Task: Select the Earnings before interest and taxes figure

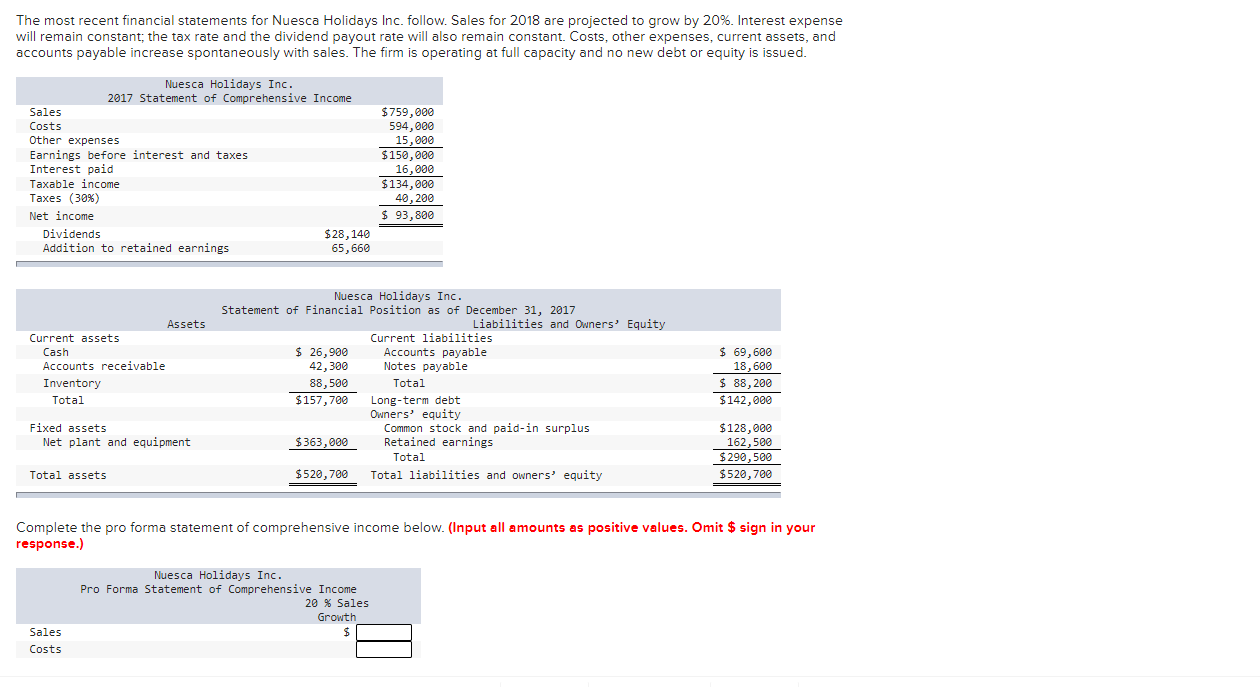Action: [409, 155]
